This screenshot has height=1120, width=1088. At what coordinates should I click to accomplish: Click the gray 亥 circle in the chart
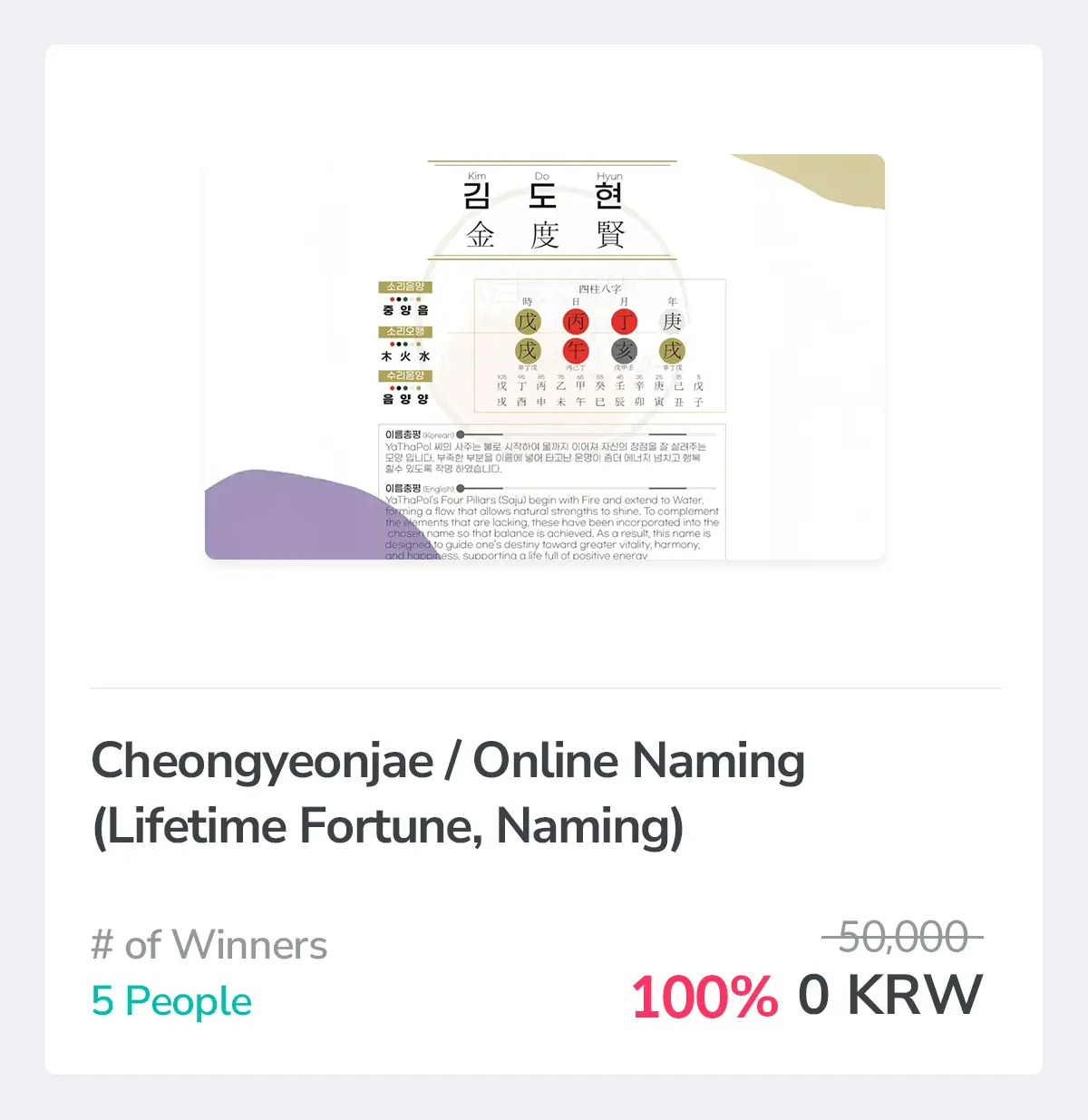pos(624,351)
